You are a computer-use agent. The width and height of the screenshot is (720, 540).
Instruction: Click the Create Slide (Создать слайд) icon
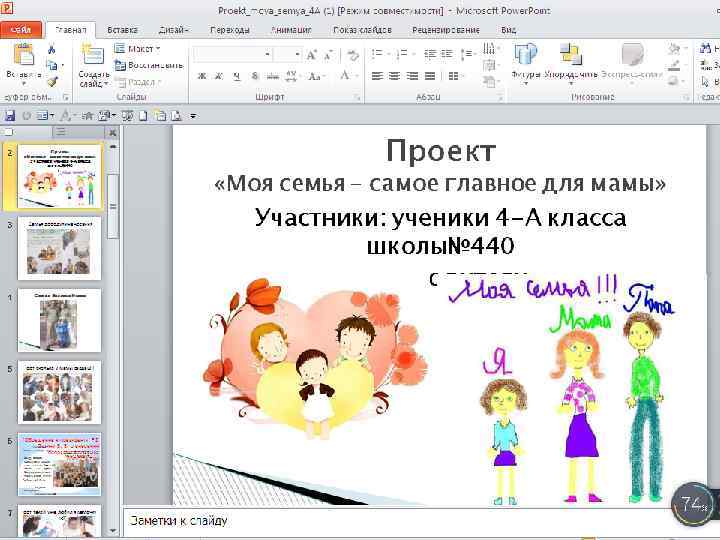coord(93,55)
